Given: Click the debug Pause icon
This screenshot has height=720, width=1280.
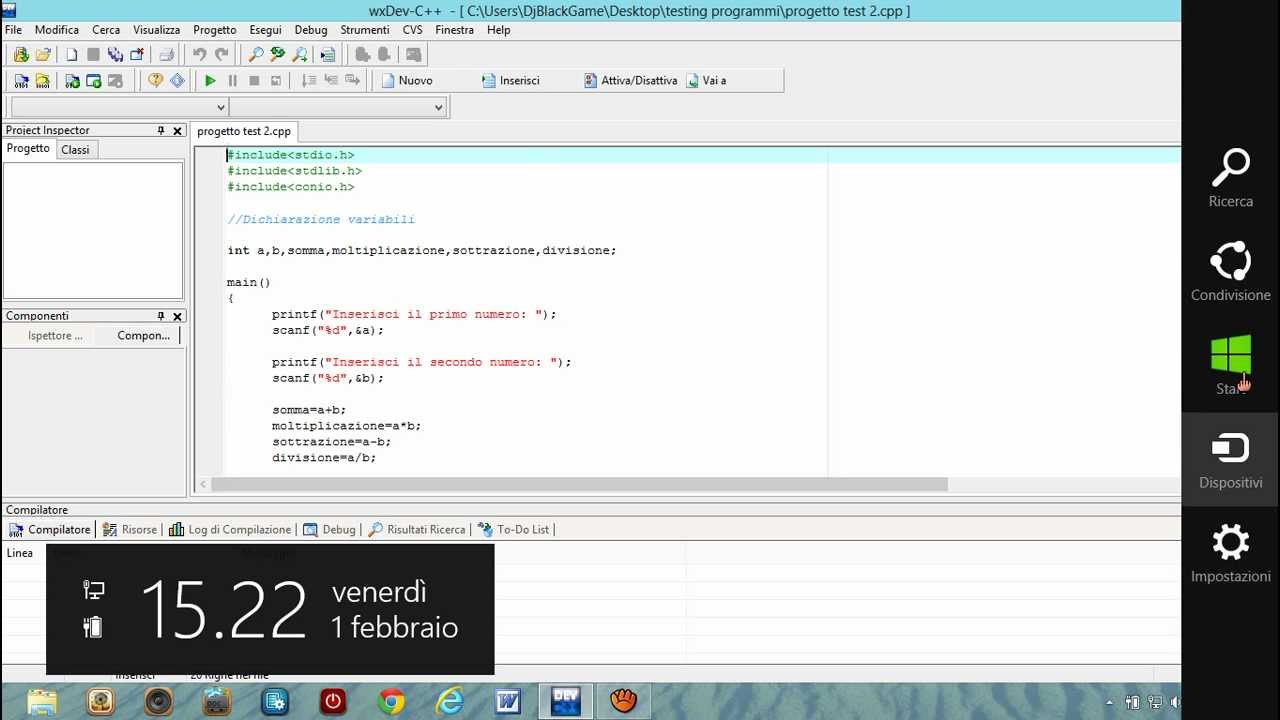Looking at the screenshot, I should pos(232,81).
